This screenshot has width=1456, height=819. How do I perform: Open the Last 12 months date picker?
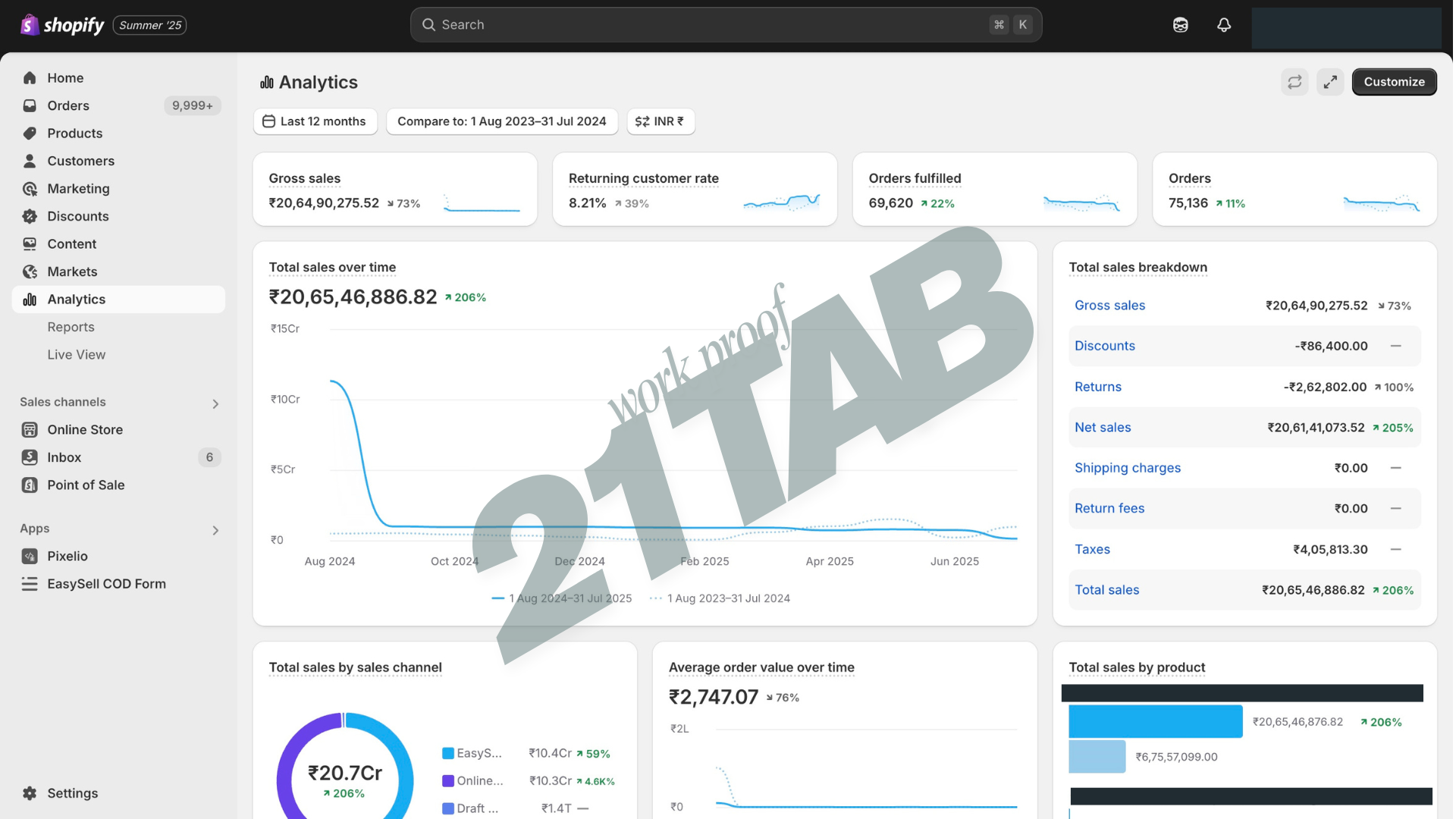[x=315, y=121]
